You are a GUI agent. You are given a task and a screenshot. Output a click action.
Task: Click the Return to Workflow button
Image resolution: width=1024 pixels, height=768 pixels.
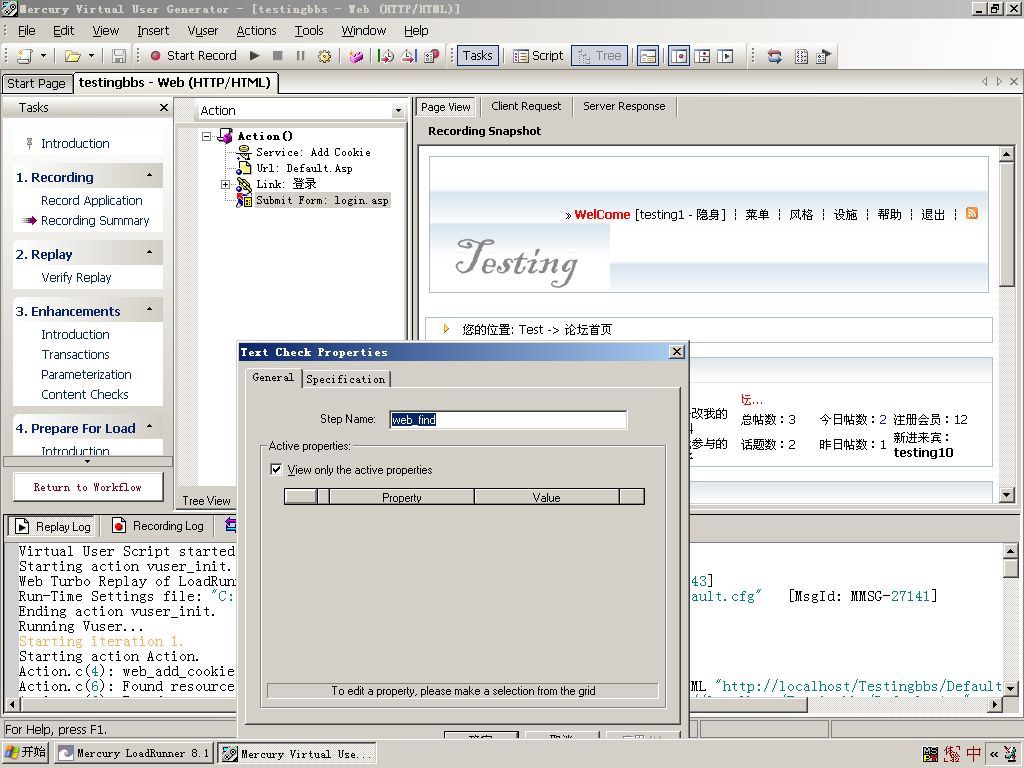pos(88,487)
